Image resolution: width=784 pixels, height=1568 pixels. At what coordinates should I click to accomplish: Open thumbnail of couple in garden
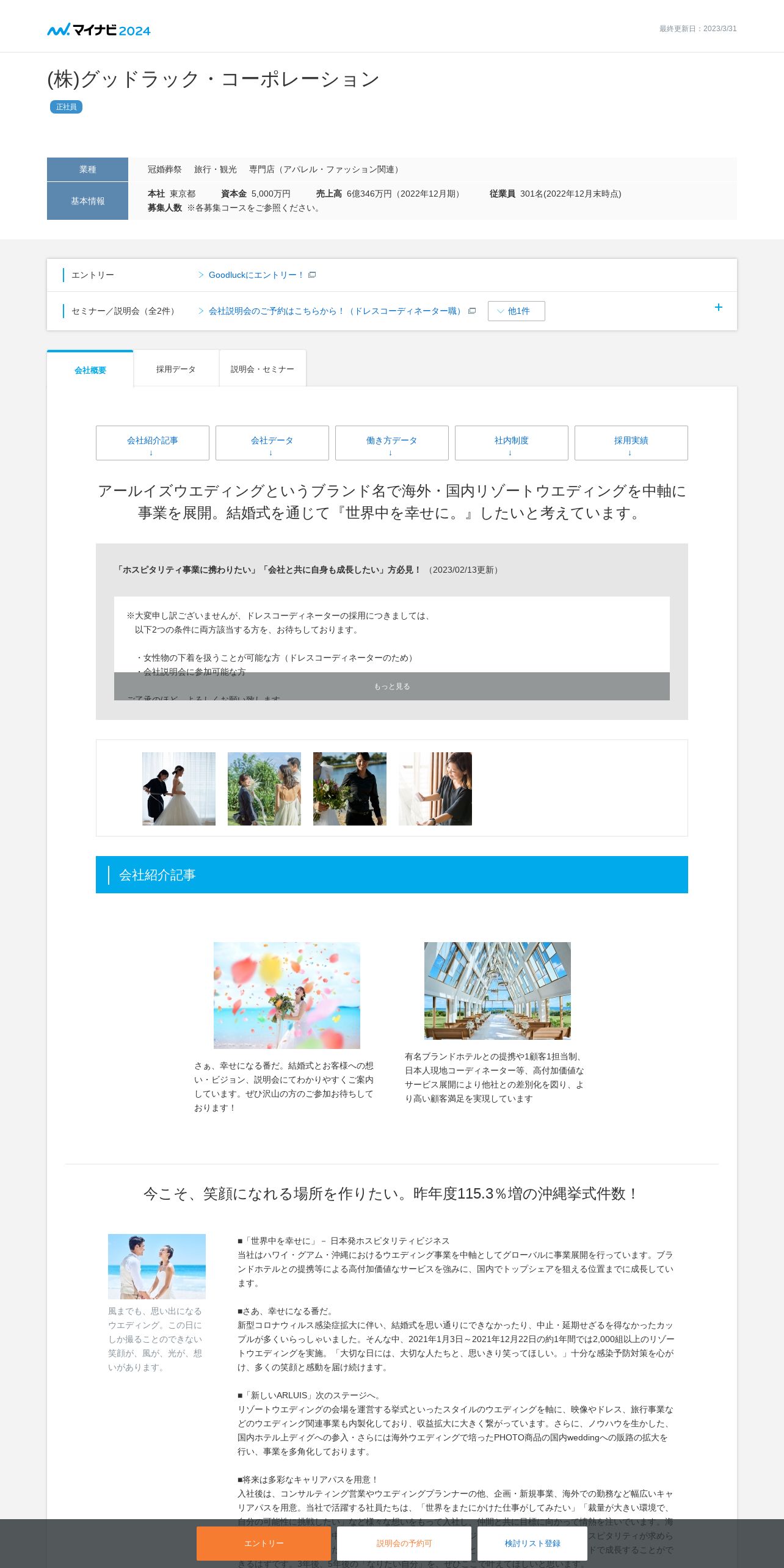click(264, 789)
